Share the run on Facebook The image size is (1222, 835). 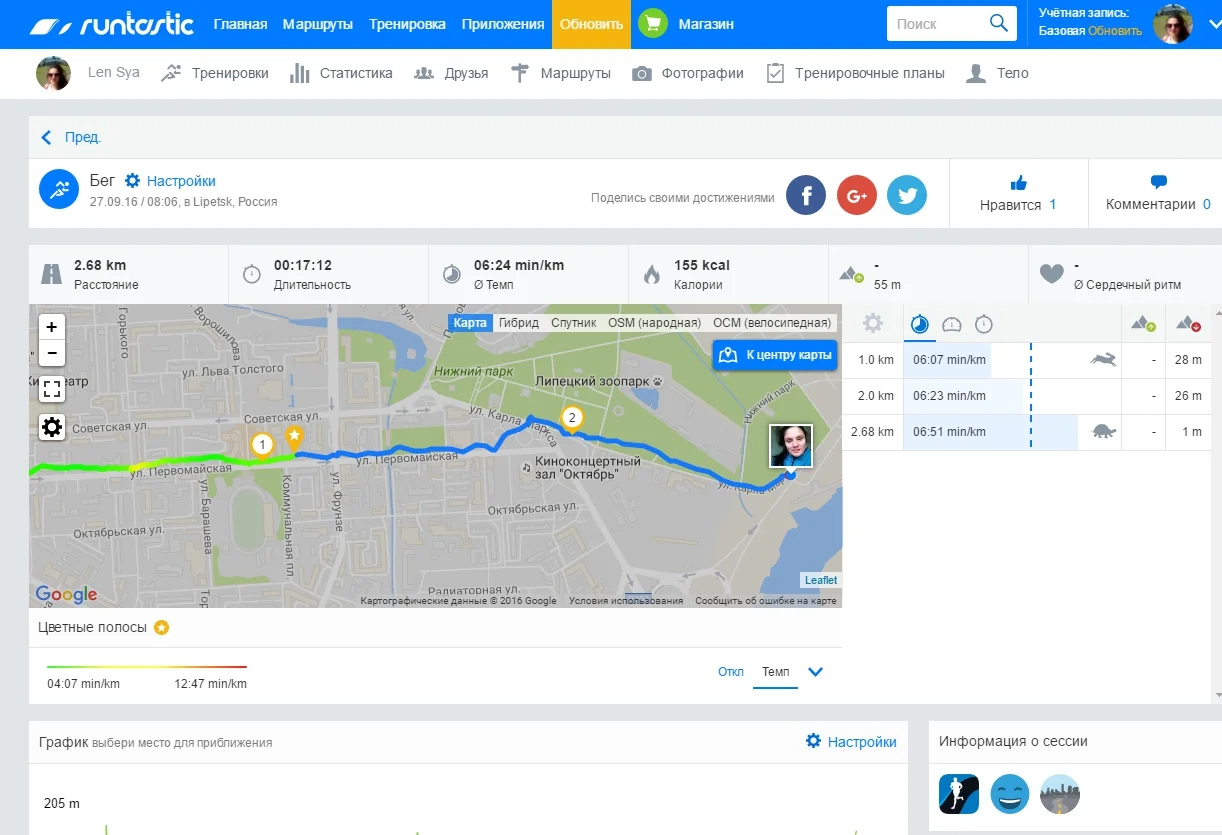coord(805,196)
